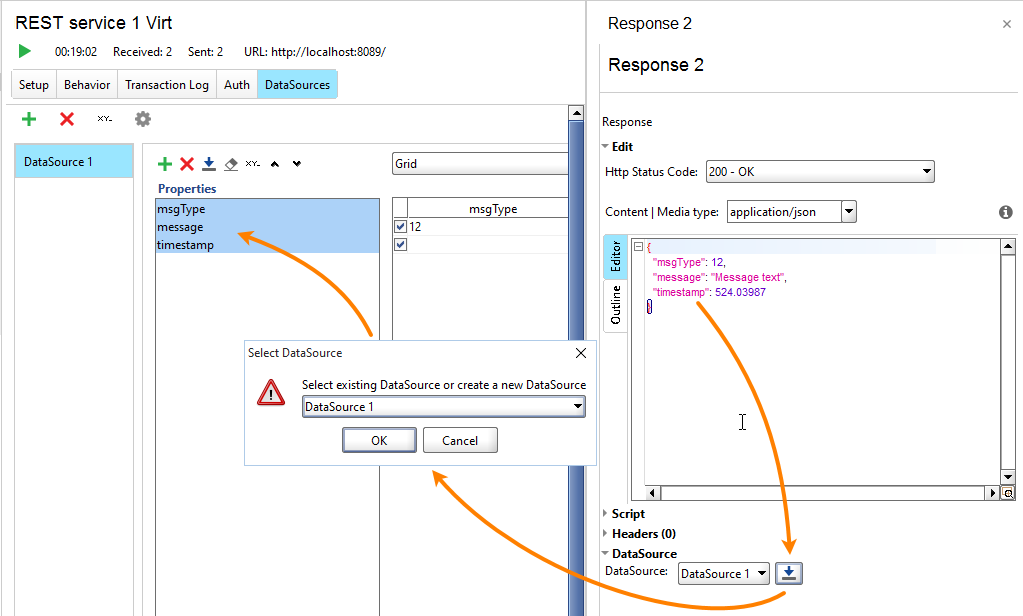Viewport: 1023px width, 616px height.
Task: Click the green play button to start service
Action: click(x=24, y=50)
